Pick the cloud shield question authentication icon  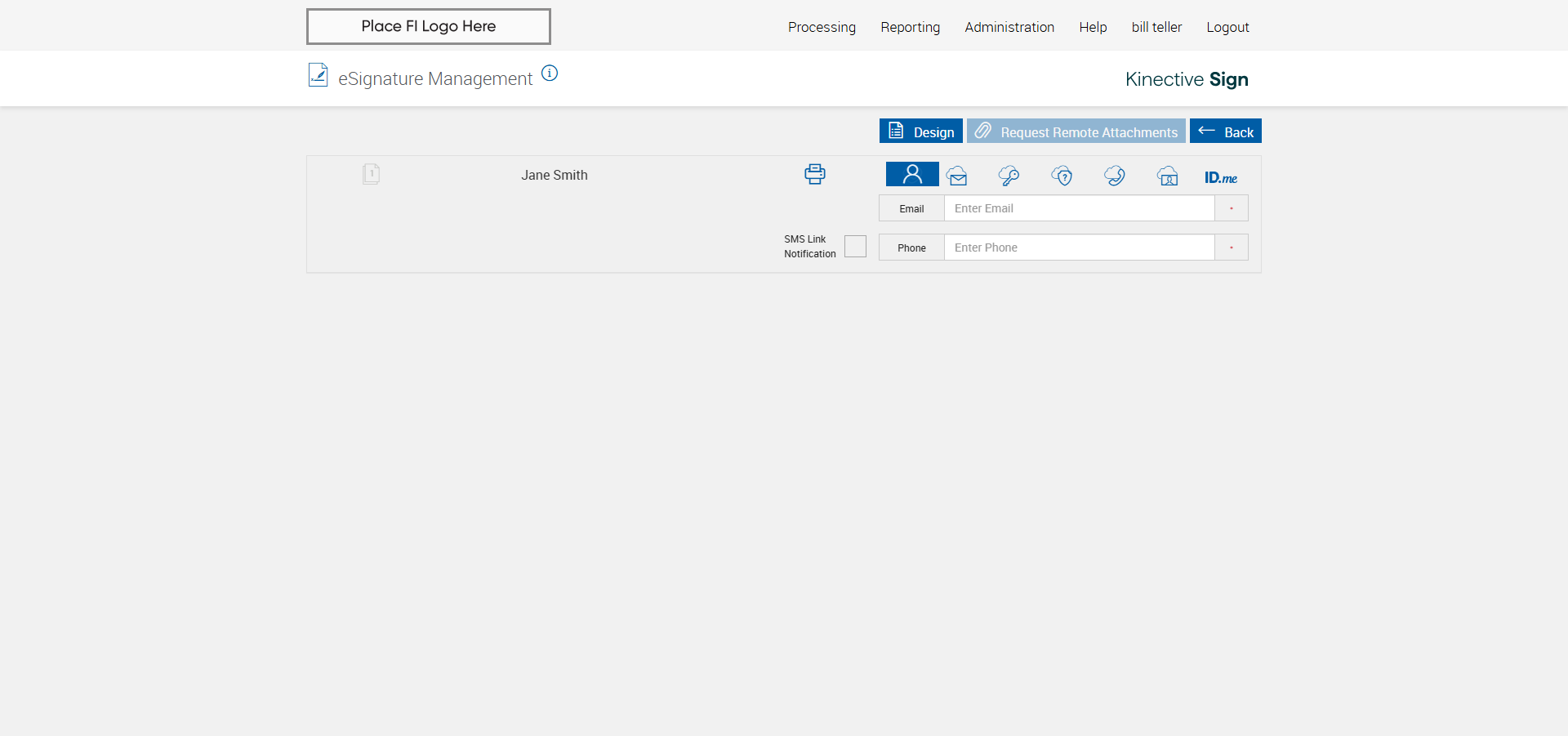click(x=1062, y=176)
